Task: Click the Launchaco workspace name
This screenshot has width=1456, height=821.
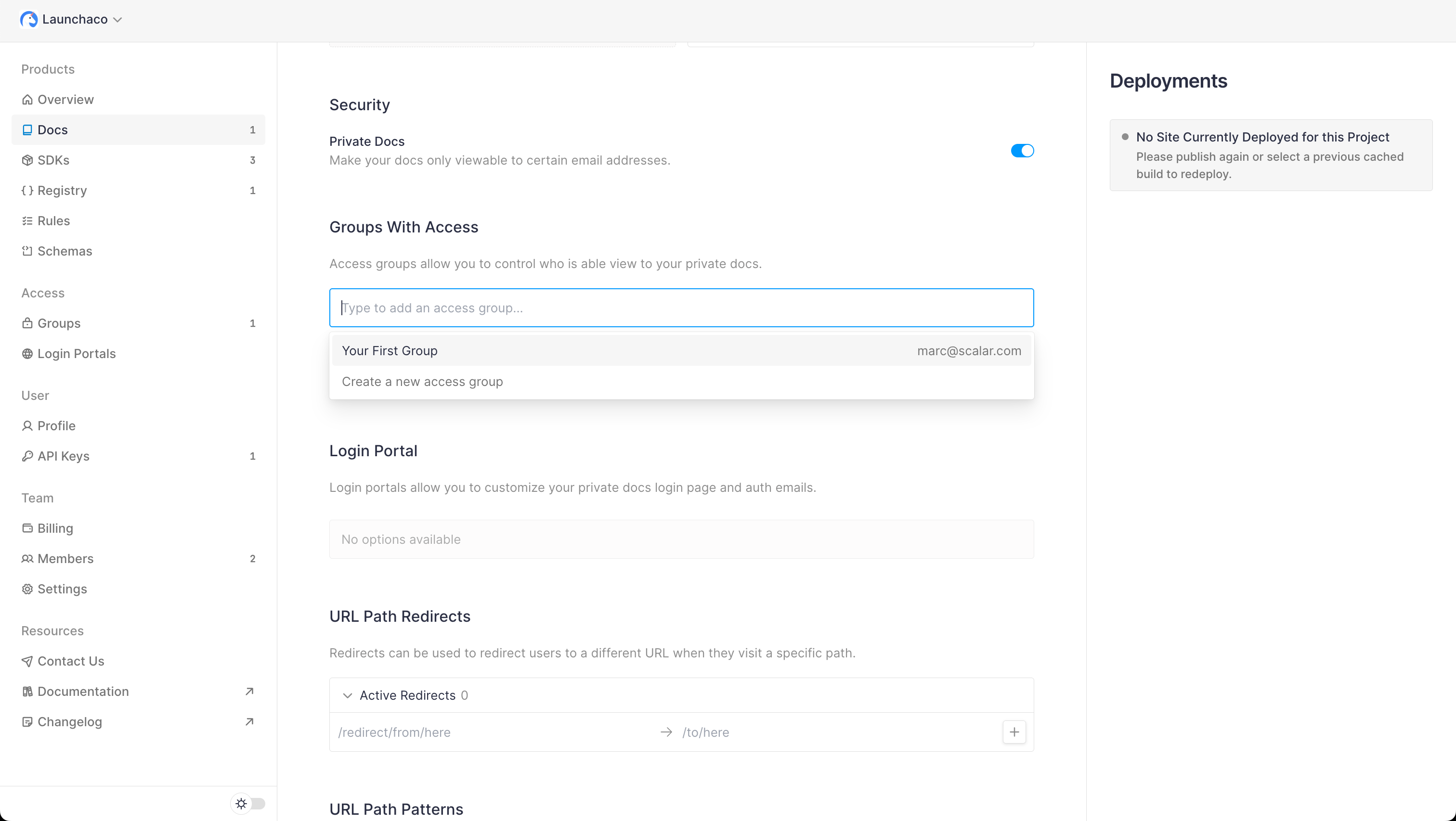Action: 75,19
